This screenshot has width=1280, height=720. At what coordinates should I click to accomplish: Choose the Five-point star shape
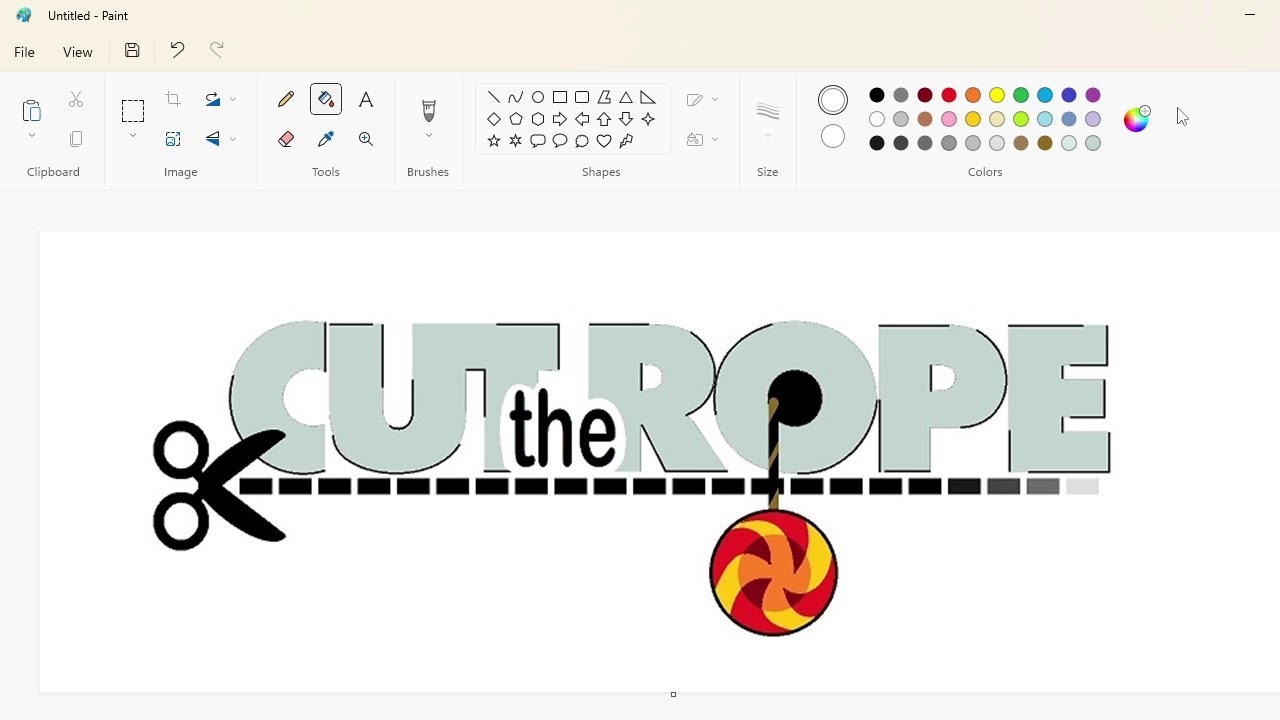[494, 141]
